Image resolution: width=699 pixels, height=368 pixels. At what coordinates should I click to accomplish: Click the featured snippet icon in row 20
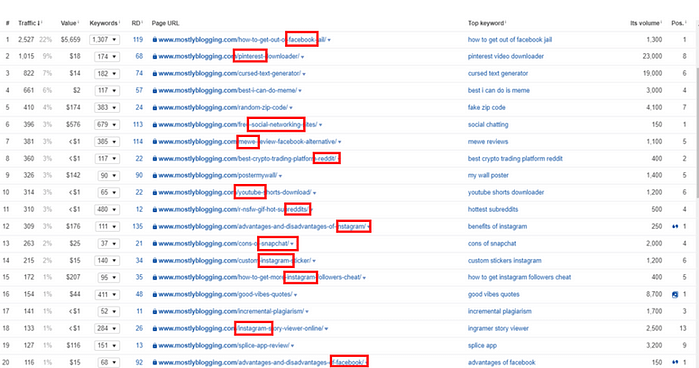tap(675, 362)
